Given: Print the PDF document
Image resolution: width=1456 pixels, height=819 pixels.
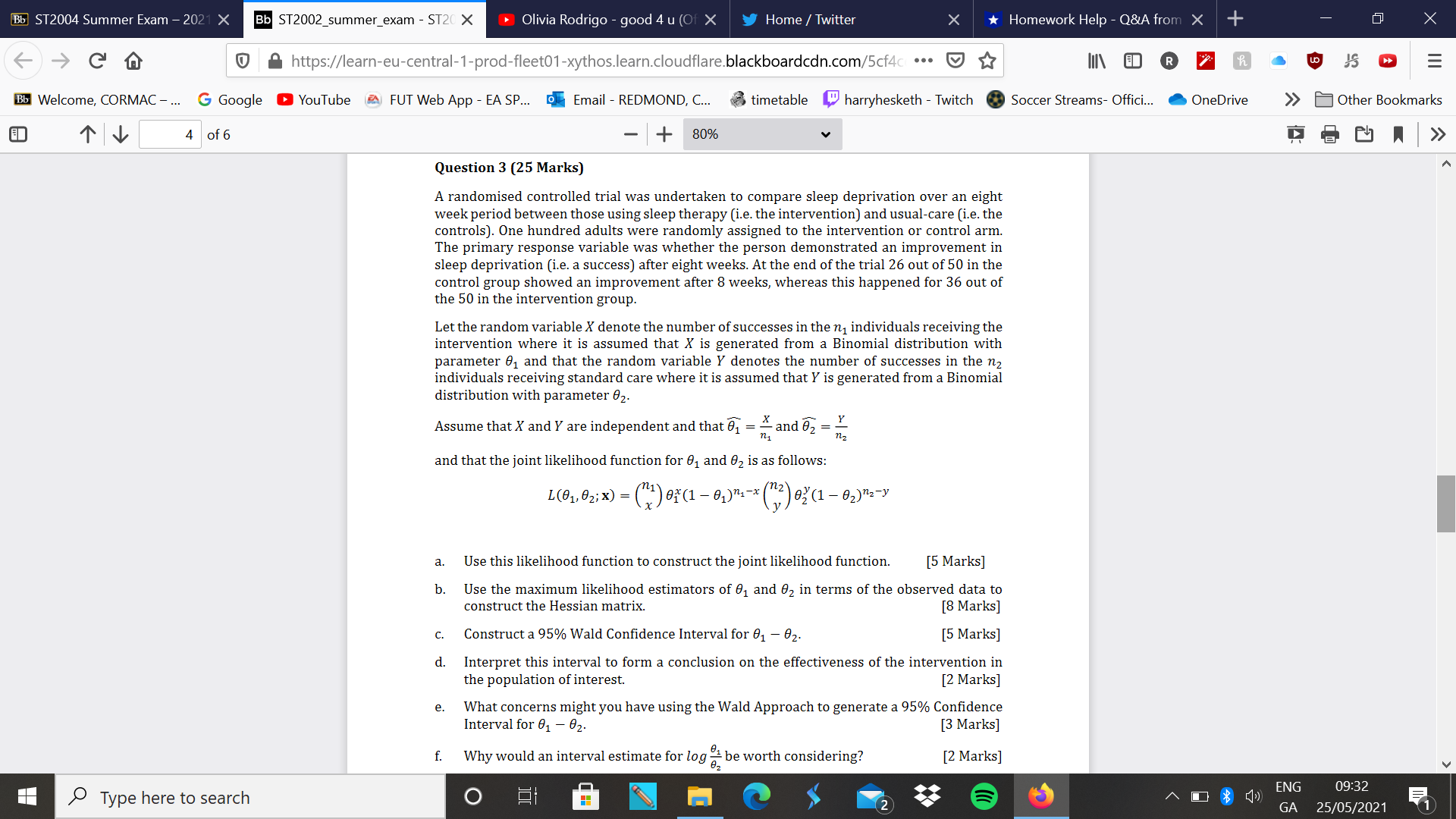Looking at the screenshot, I should coord(1329,134).
